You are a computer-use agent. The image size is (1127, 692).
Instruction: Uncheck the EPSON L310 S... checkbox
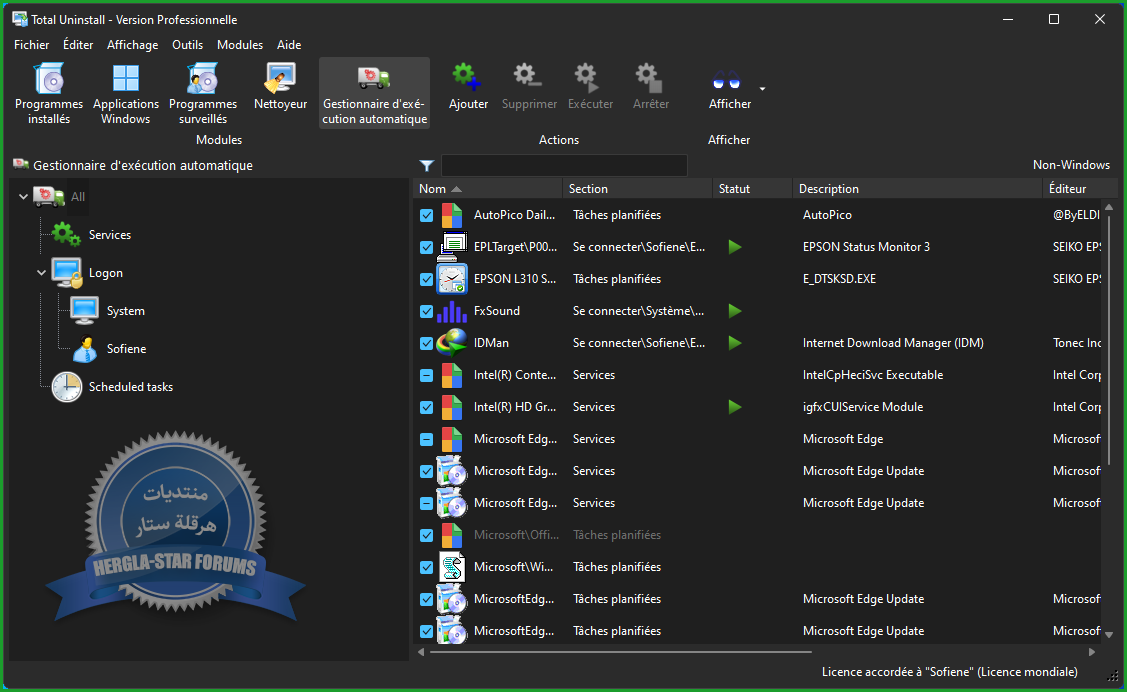point(426,279)
